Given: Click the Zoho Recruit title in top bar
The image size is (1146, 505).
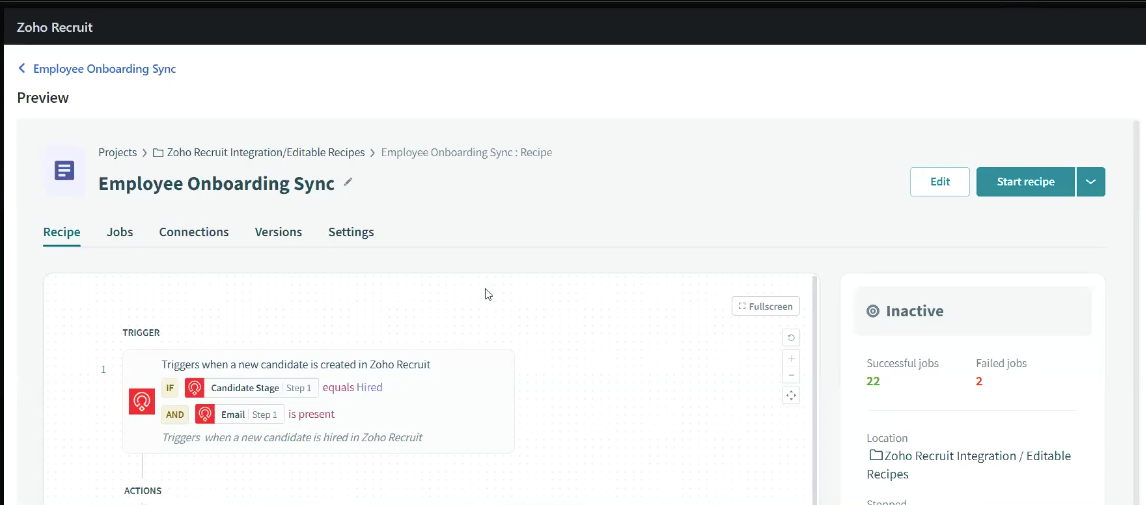Looking at the screenshot, I should [x=55, y=28].
